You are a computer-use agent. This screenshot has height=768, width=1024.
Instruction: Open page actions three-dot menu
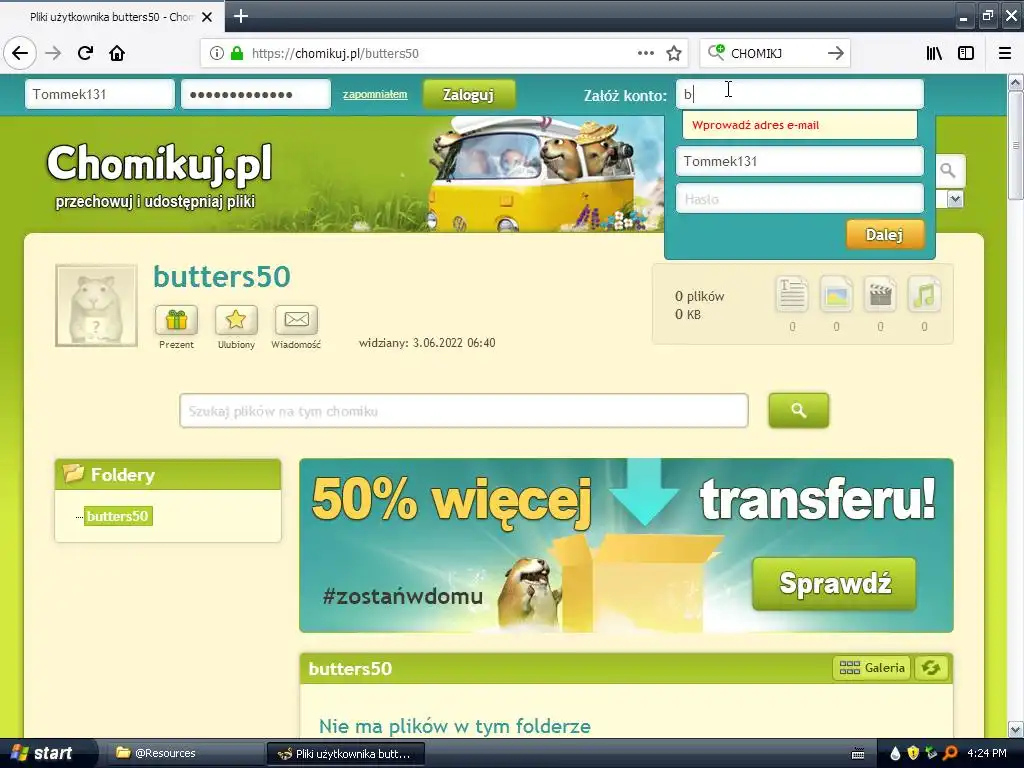coord(646,54)
